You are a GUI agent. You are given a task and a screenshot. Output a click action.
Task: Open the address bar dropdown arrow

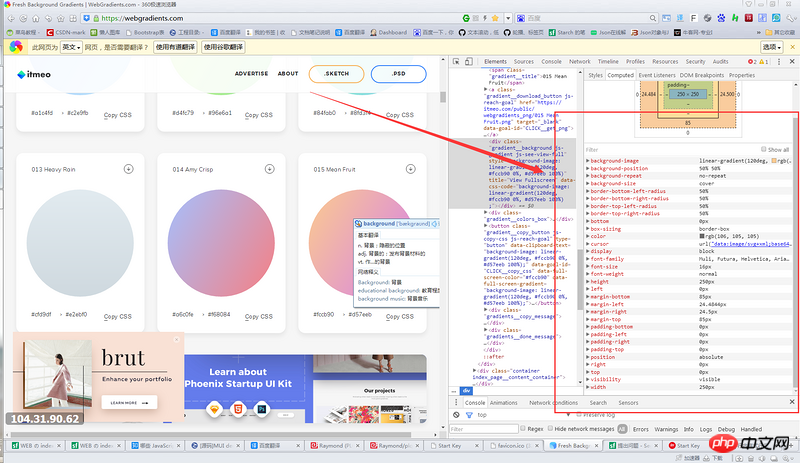pos(508,18)
